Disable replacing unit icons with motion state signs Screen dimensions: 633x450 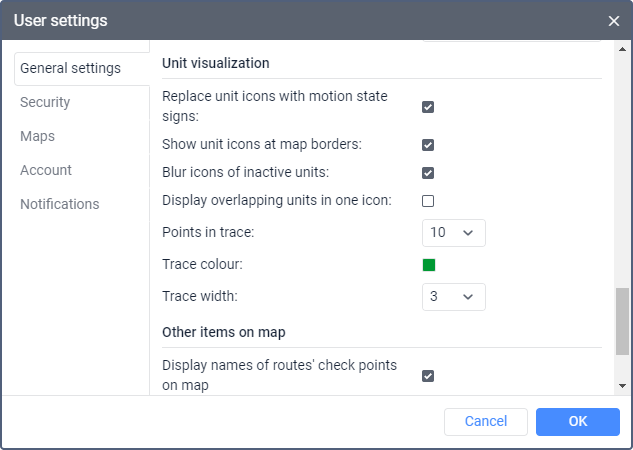click(x=428, y=107)
